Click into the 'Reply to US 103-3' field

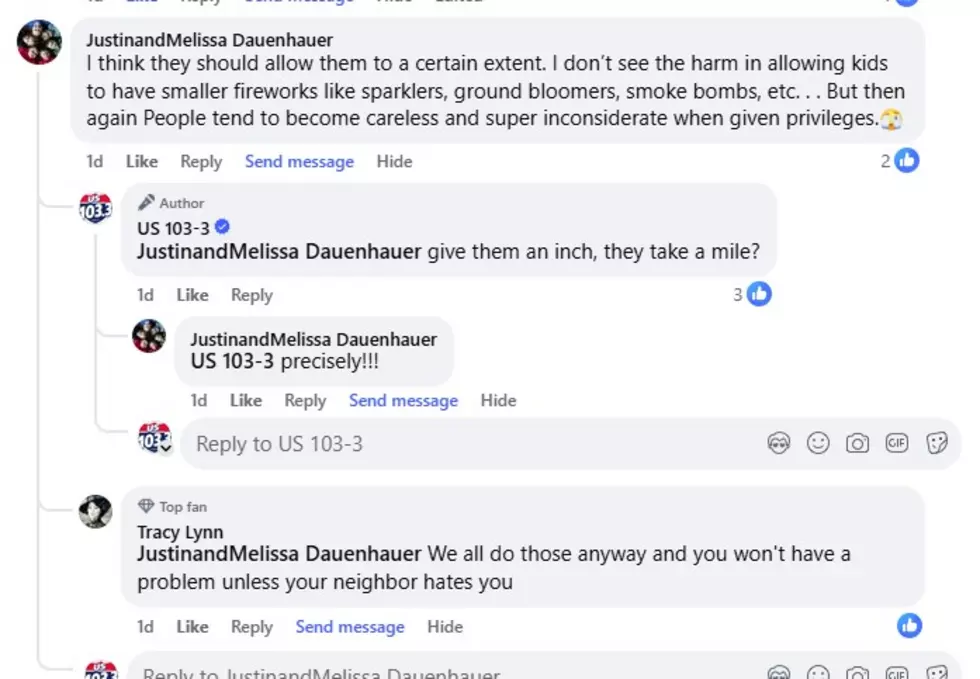[475, 444]
